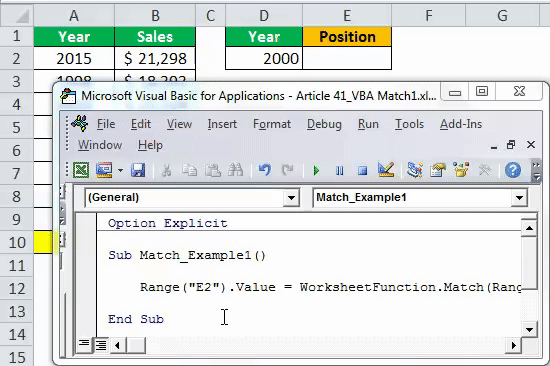Open the Add-Ins menu
Viewport: 550px width, 366px height.
point(461,124)
